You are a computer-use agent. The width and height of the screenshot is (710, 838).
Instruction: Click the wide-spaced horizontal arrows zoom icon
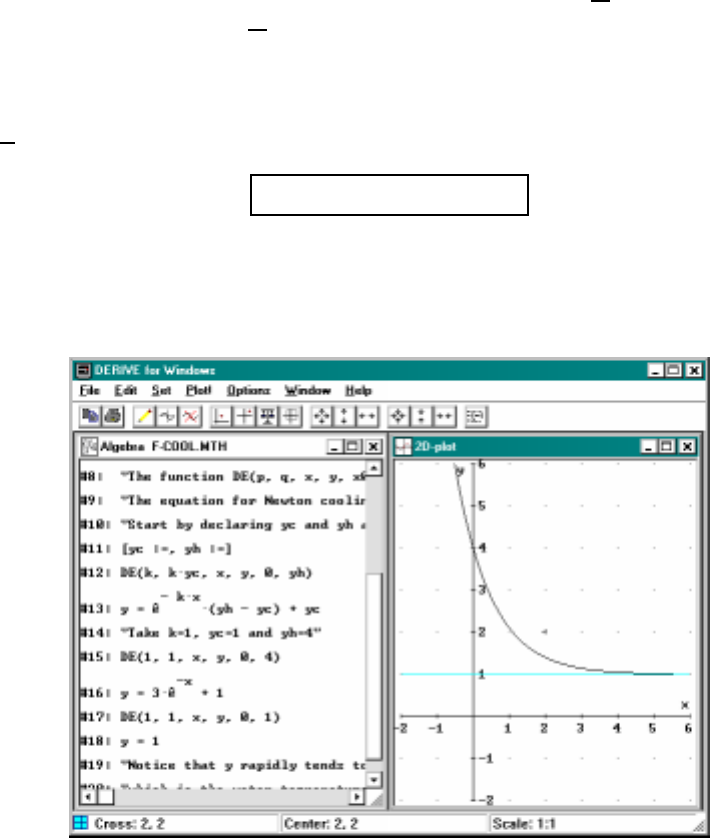pyautogui.click(x=367, y=416)
